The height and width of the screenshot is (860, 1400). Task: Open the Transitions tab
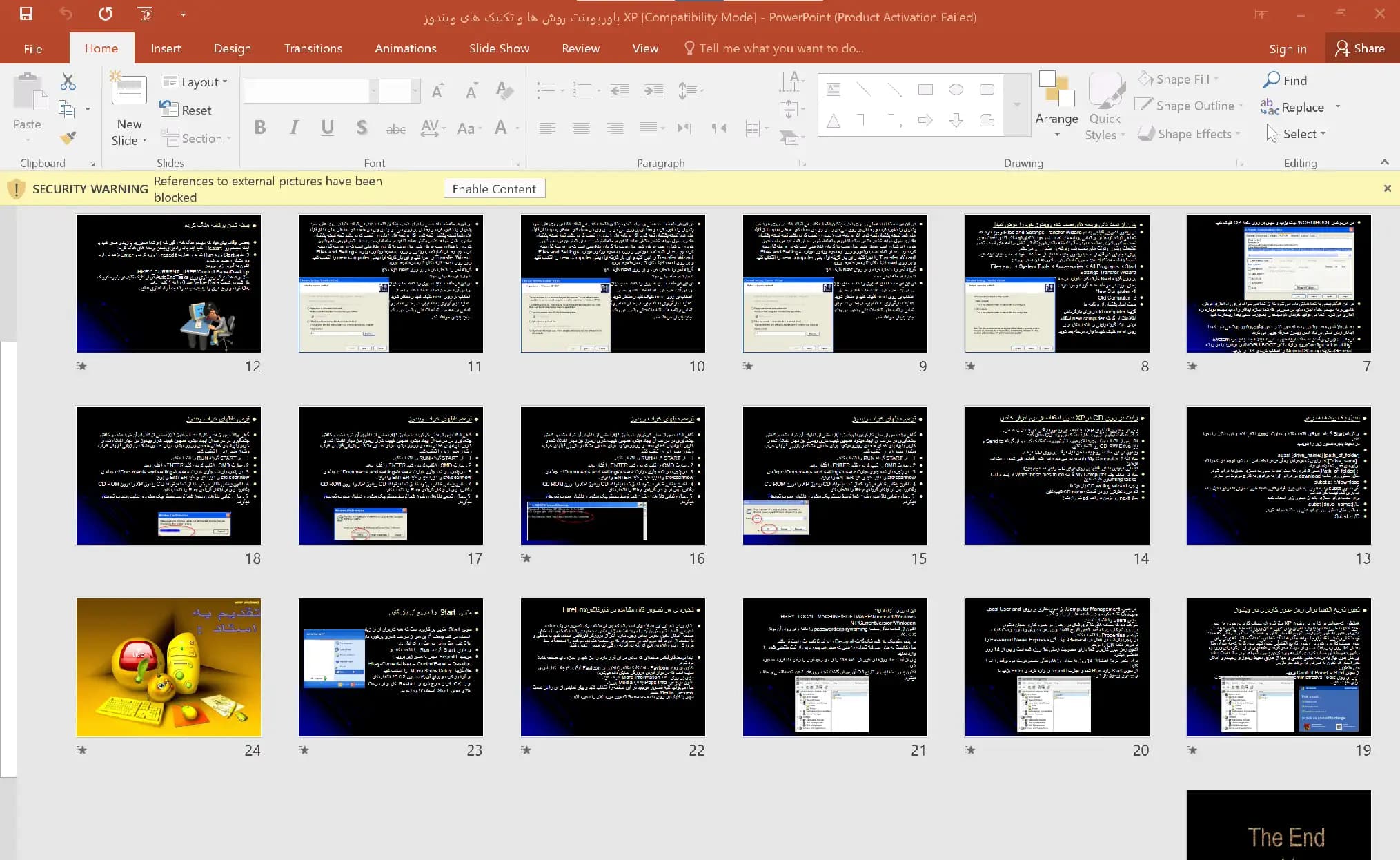point(313,48)
